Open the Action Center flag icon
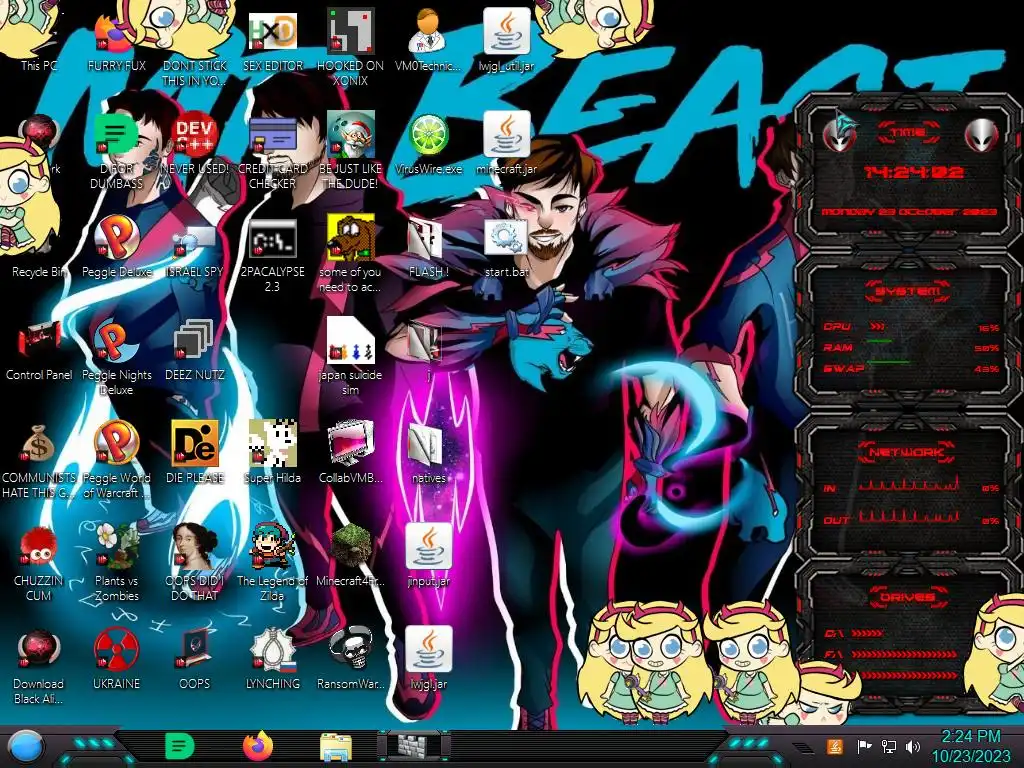The image size is (1024, 768). click(864, 746)
